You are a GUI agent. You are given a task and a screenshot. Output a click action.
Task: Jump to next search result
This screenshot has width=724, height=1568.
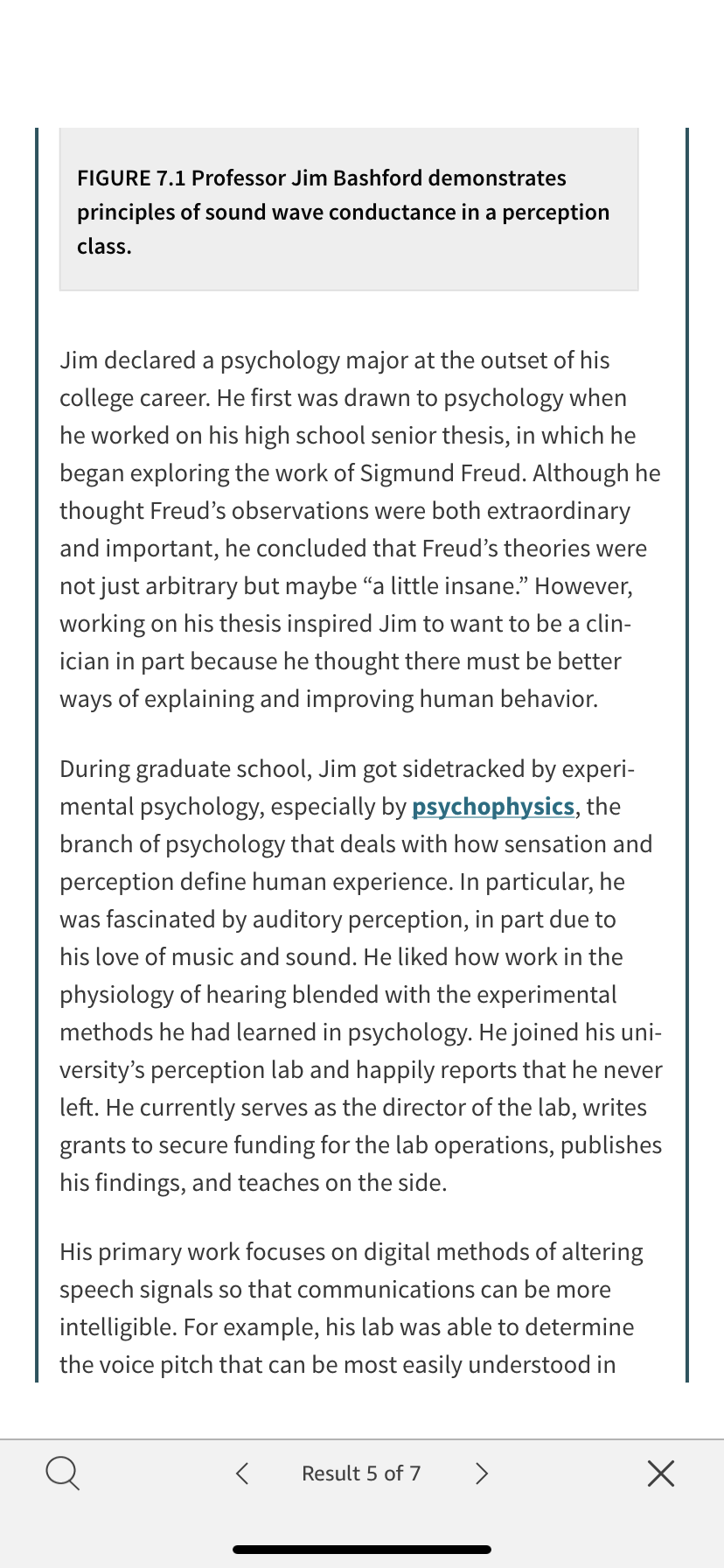coord(482,1473)
